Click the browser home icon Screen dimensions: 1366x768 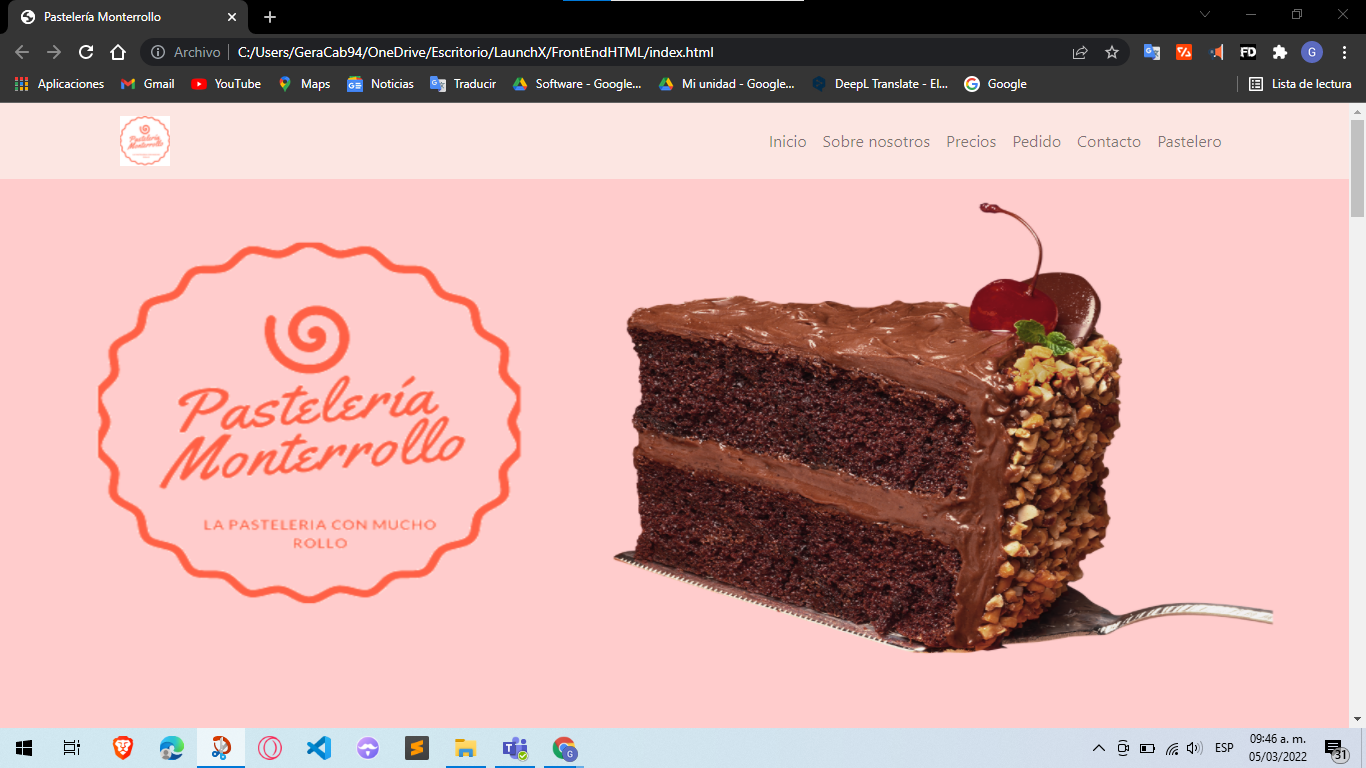[118, 52]
